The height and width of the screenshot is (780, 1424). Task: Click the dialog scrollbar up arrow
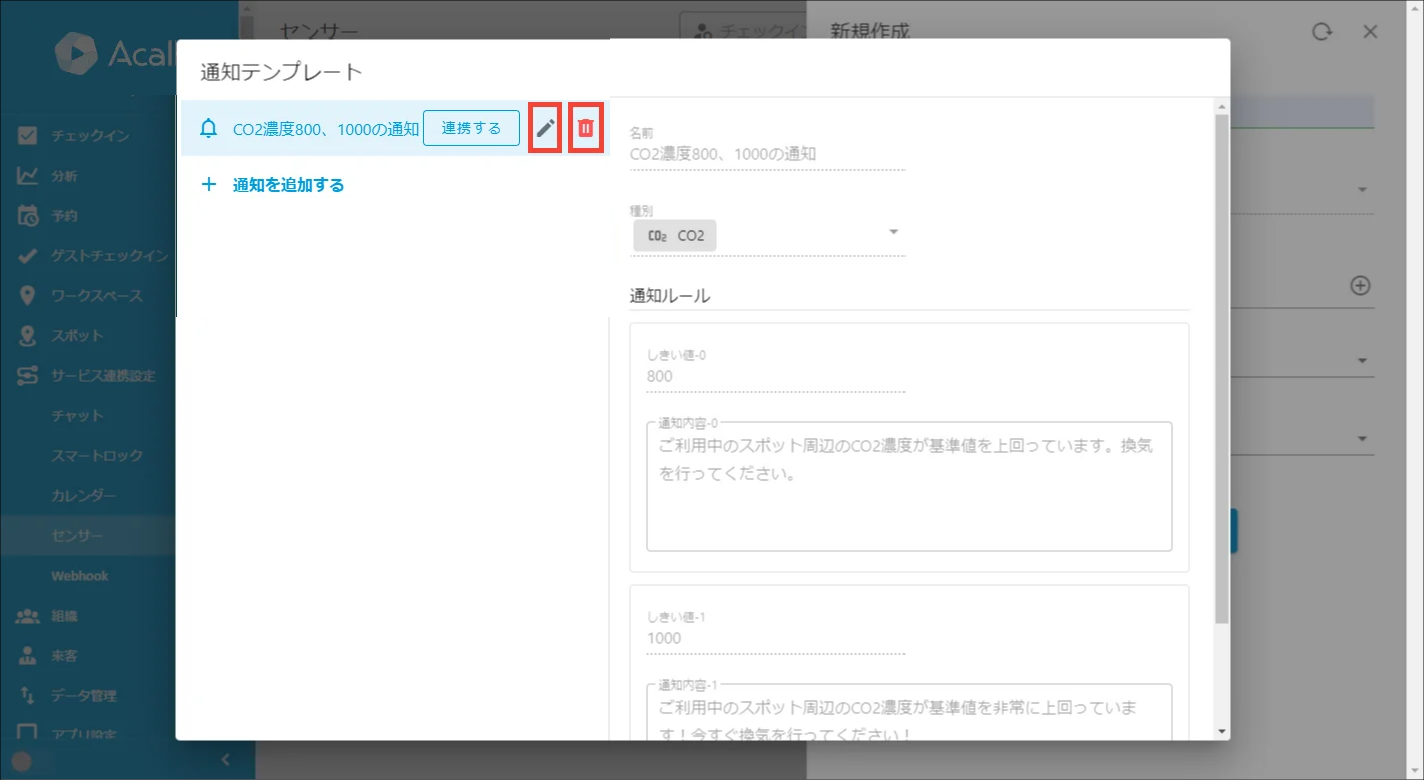pos(1221,106)
